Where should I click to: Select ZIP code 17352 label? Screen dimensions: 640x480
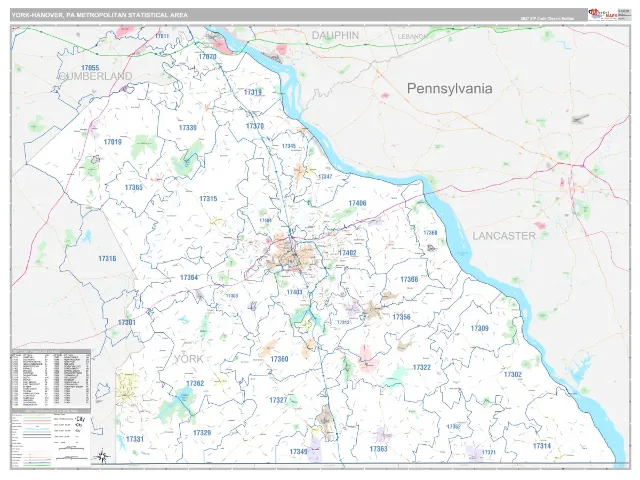(x=453, y=427)
